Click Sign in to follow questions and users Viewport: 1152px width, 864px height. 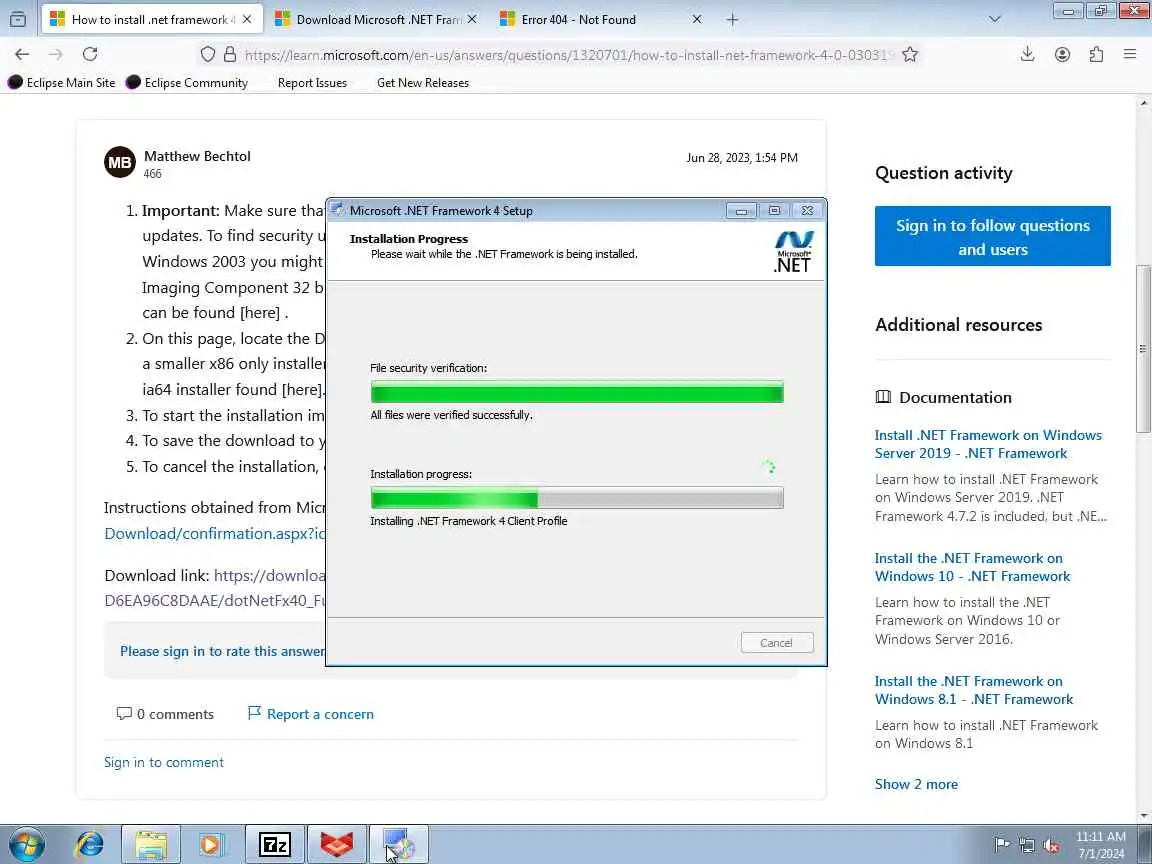pyautogui.click(x=993, y=237)
